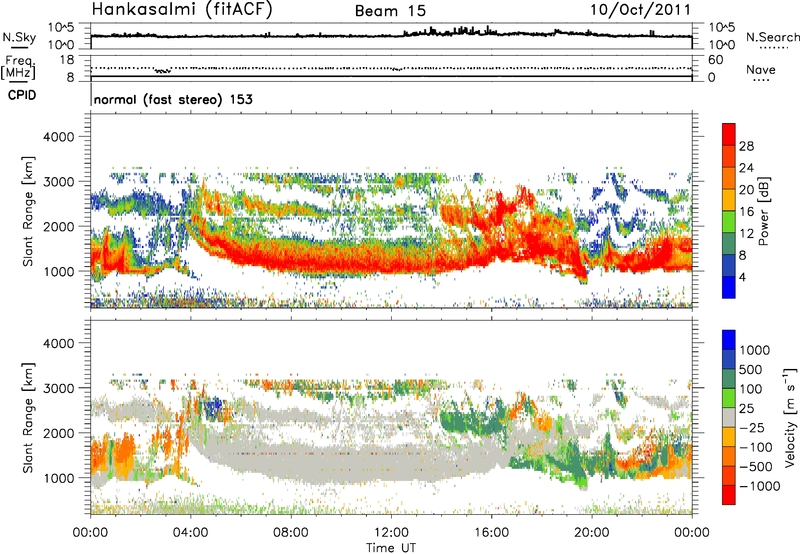The height and width of the screenshot is (554, 800).
Task: Click the -1000 label on velocity colorbar
Action: click(760, 486)
